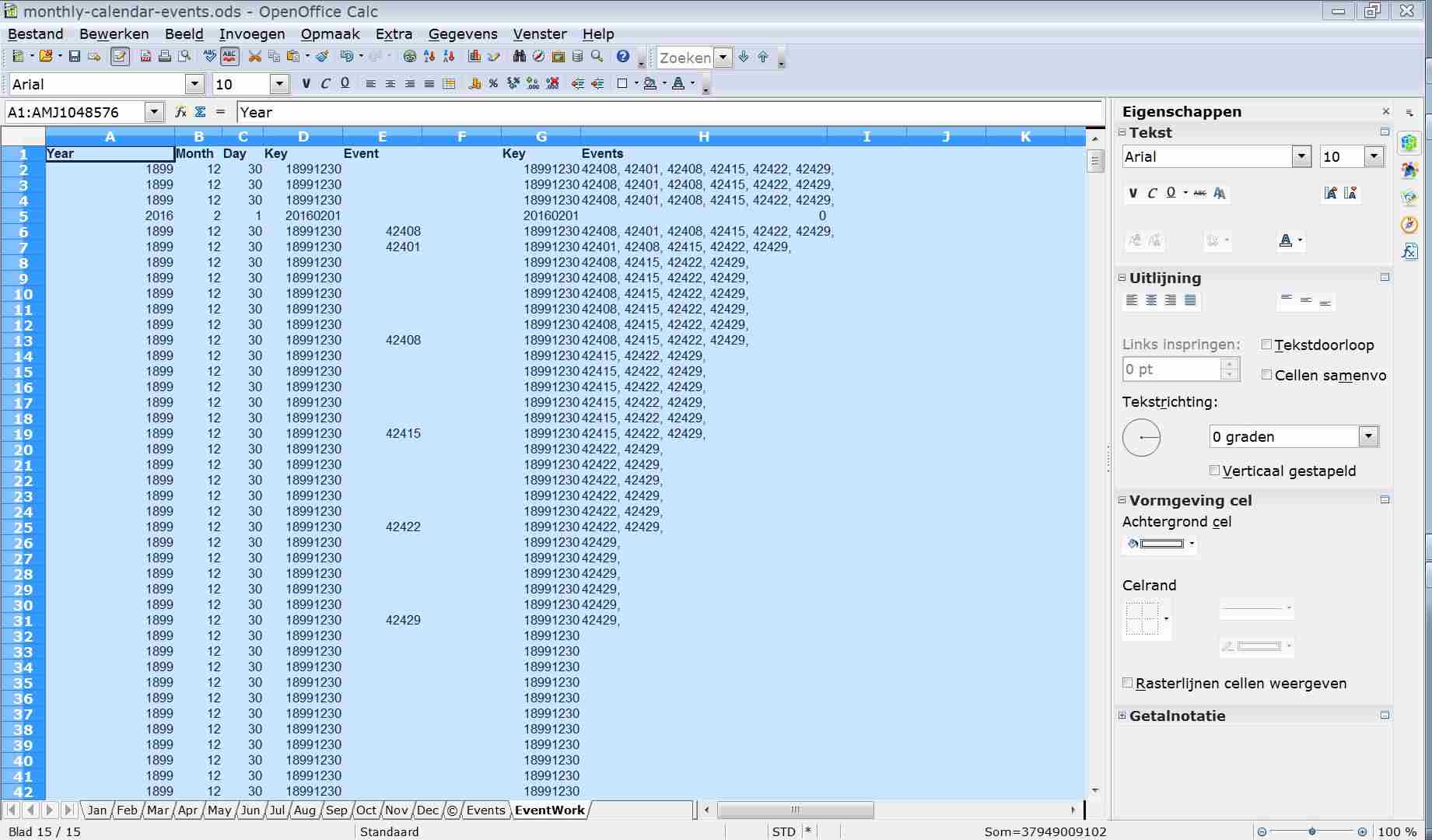Open the Zoeken search dropdown

pyautogui.click(x=723, y=57)
